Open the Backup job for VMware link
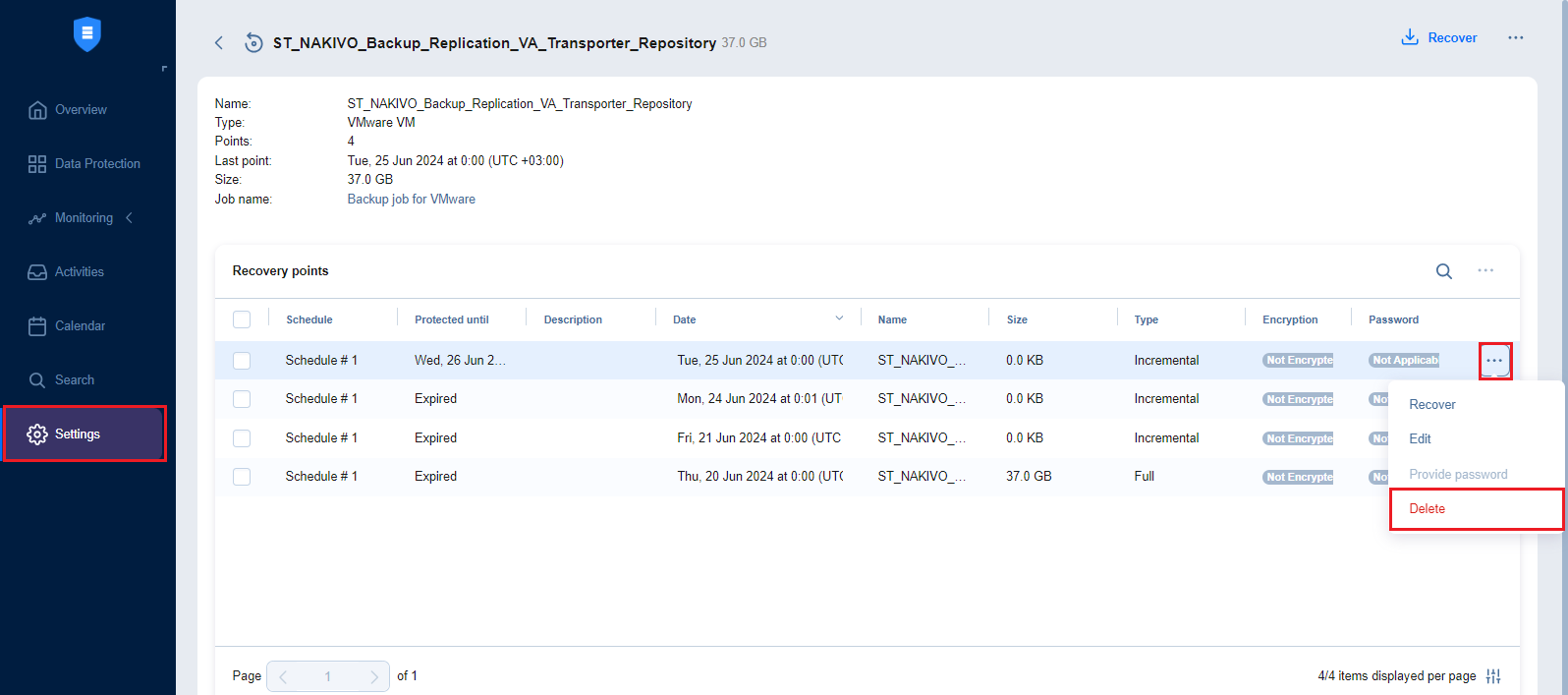1568x695 pixels. [411, 200]
